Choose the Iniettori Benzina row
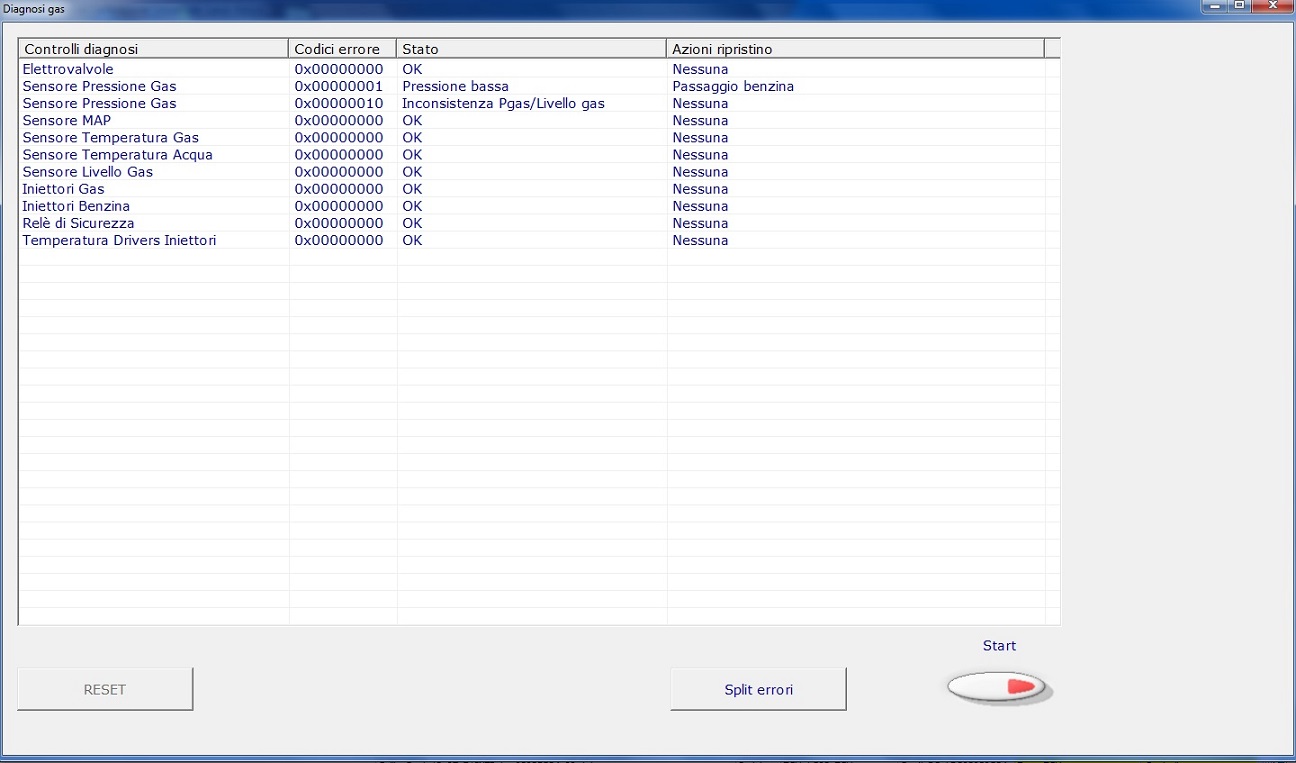Viewport: 1296px width, 763px height. click(76, 206)
